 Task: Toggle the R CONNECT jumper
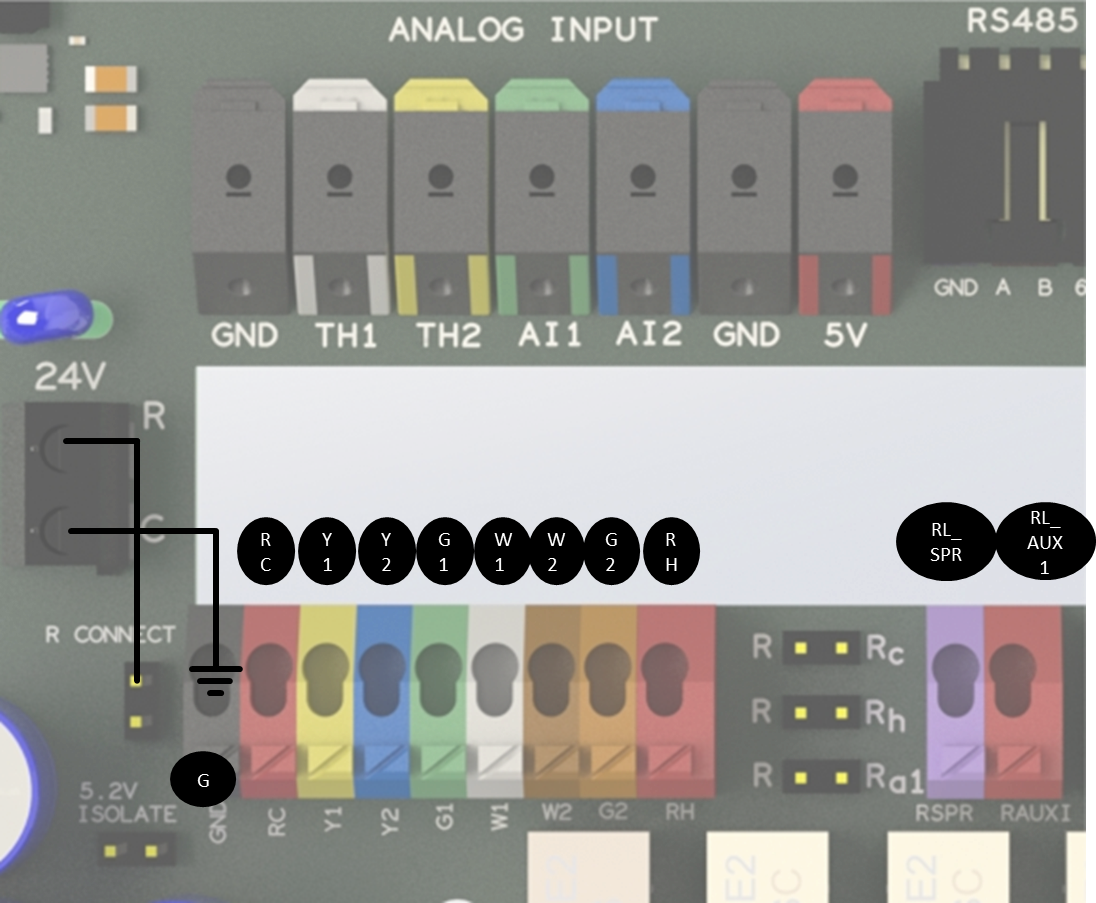click(x=140, y=700)
